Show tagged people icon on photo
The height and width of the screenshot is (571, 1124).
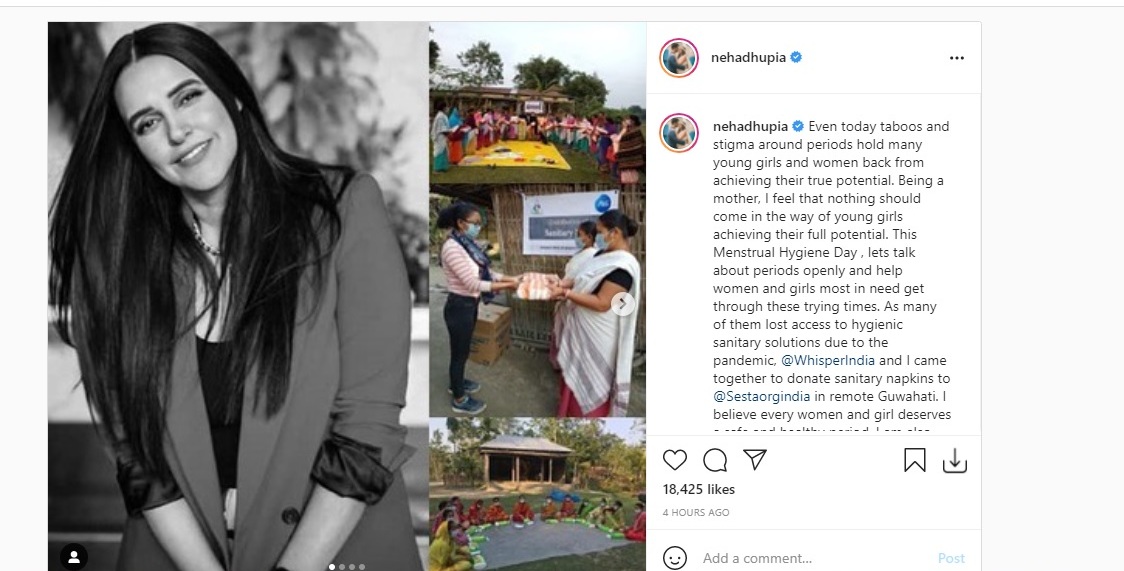point(74,557)
